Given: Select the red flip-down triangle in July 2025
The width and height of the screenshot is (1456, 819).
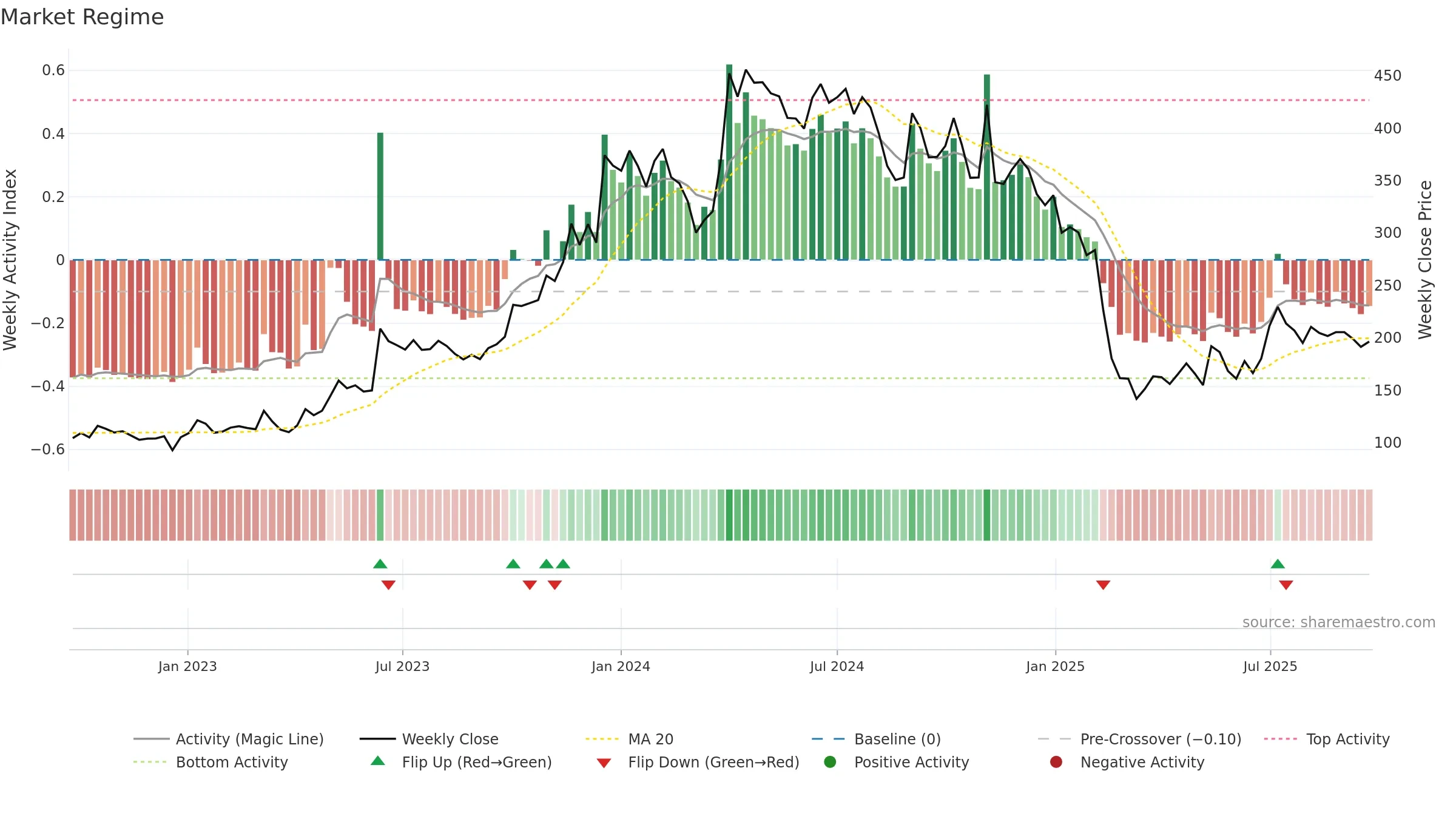Looking at the screenshot, I should (1286, 585).
